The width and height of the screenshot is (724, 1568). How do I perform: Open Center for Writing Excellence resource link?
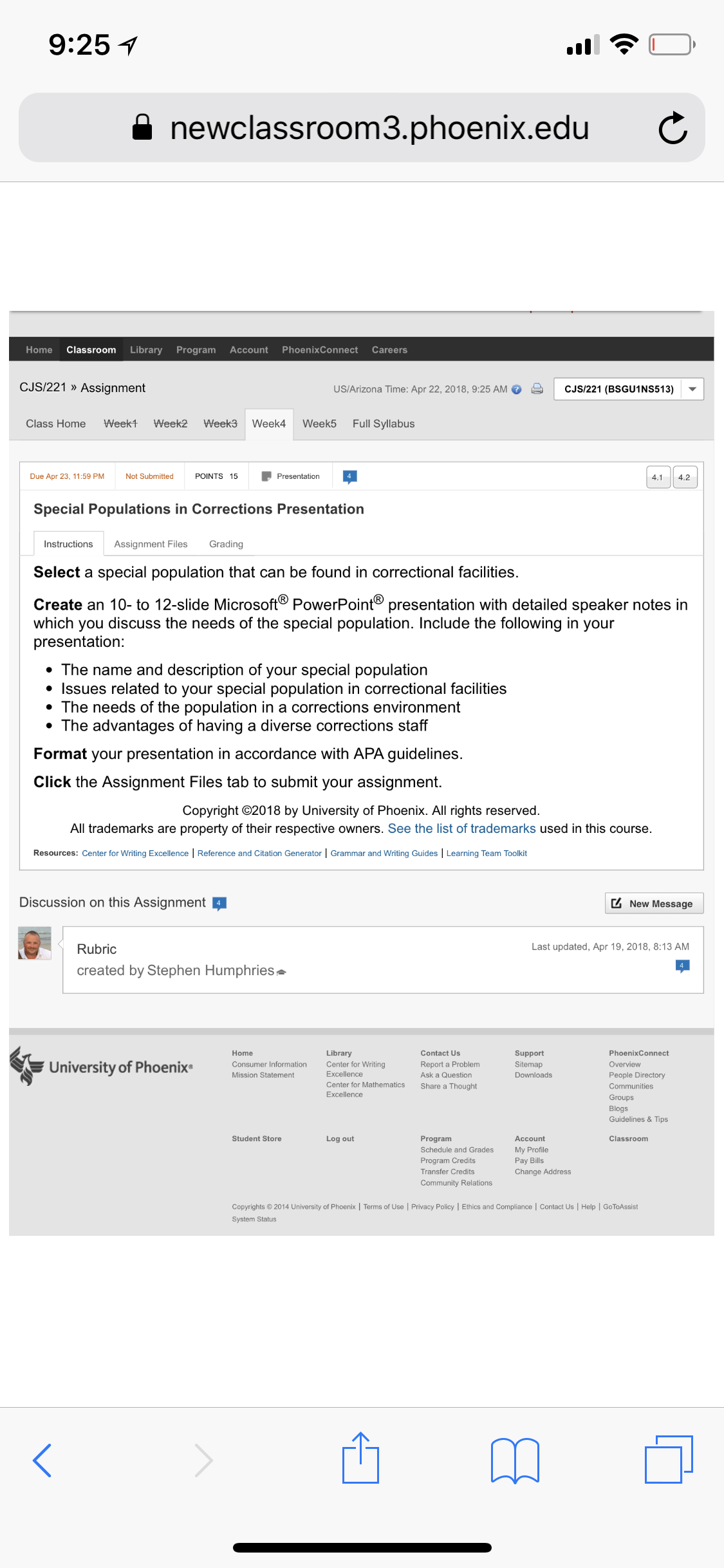[135, 854]
